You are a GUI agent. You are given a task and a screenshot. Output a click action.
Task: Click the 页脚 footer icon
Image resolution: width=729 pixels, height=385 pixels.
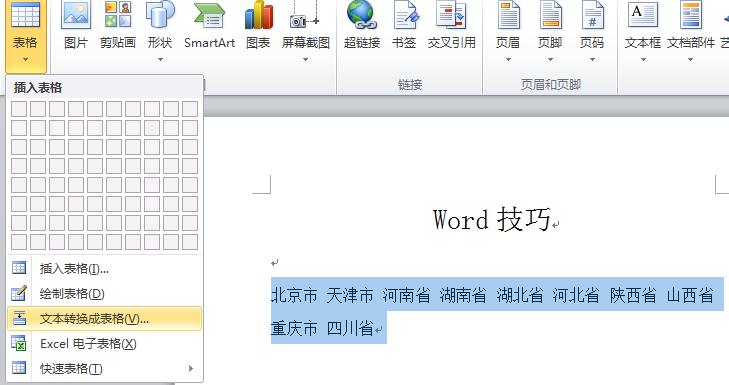point(550,15)
